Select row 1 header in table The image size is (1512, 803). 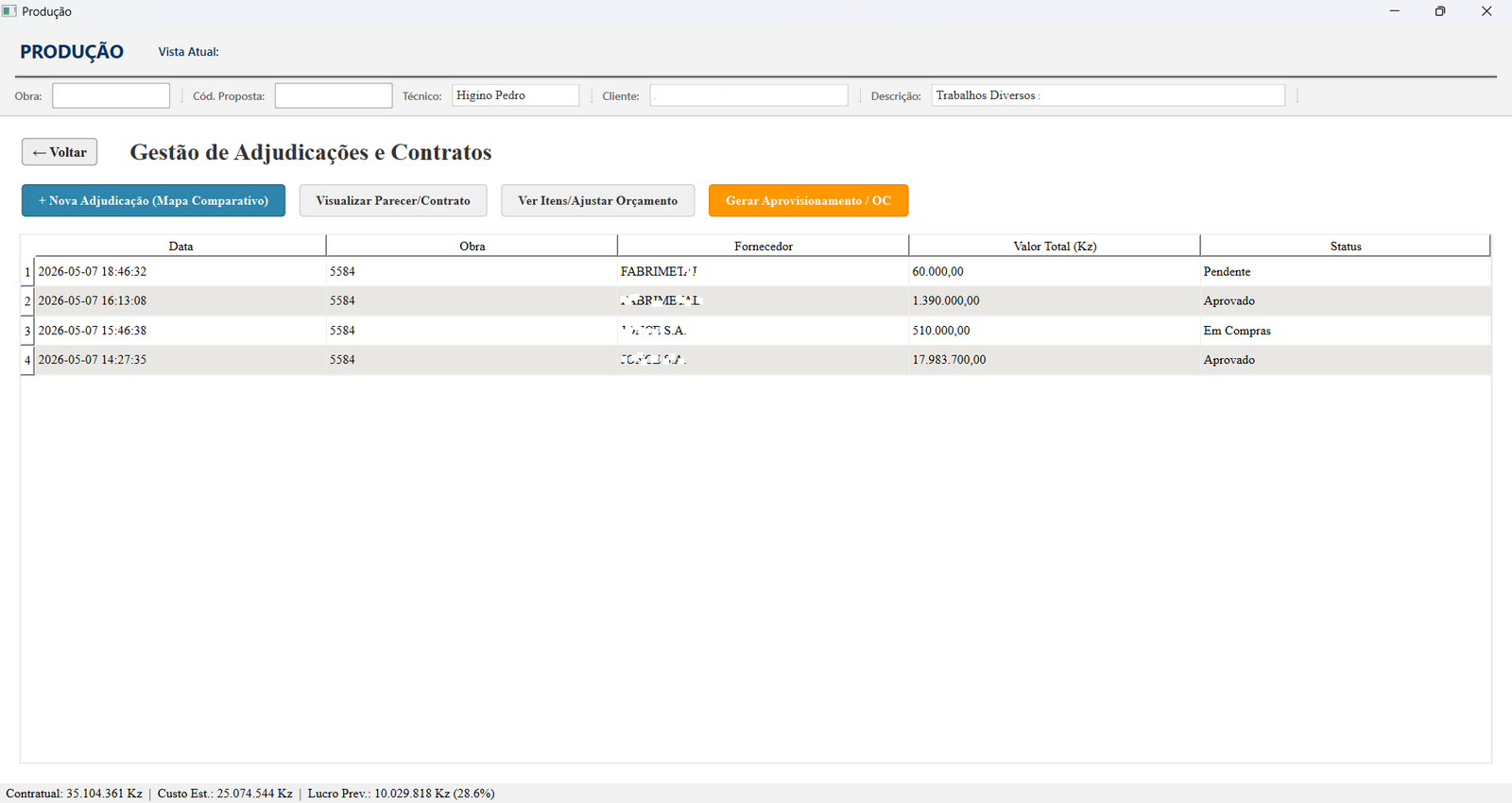pos(27,271)
